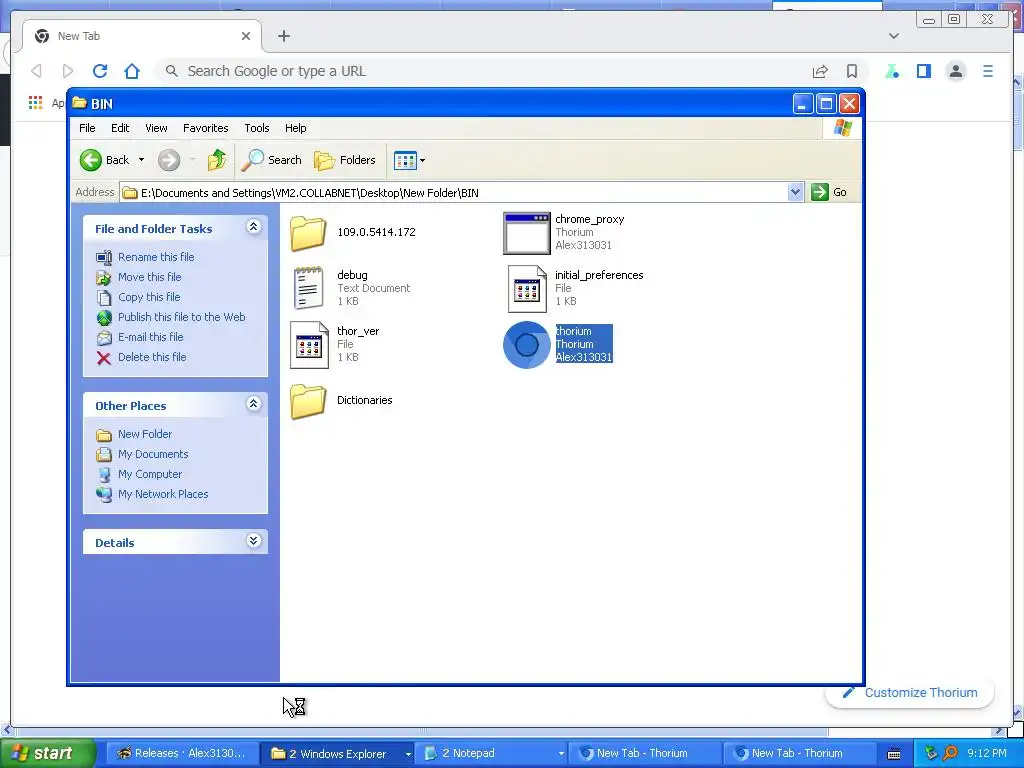Click Copy this file link
This screenshot has height=768, width=1024.
(x=149, y=297)
